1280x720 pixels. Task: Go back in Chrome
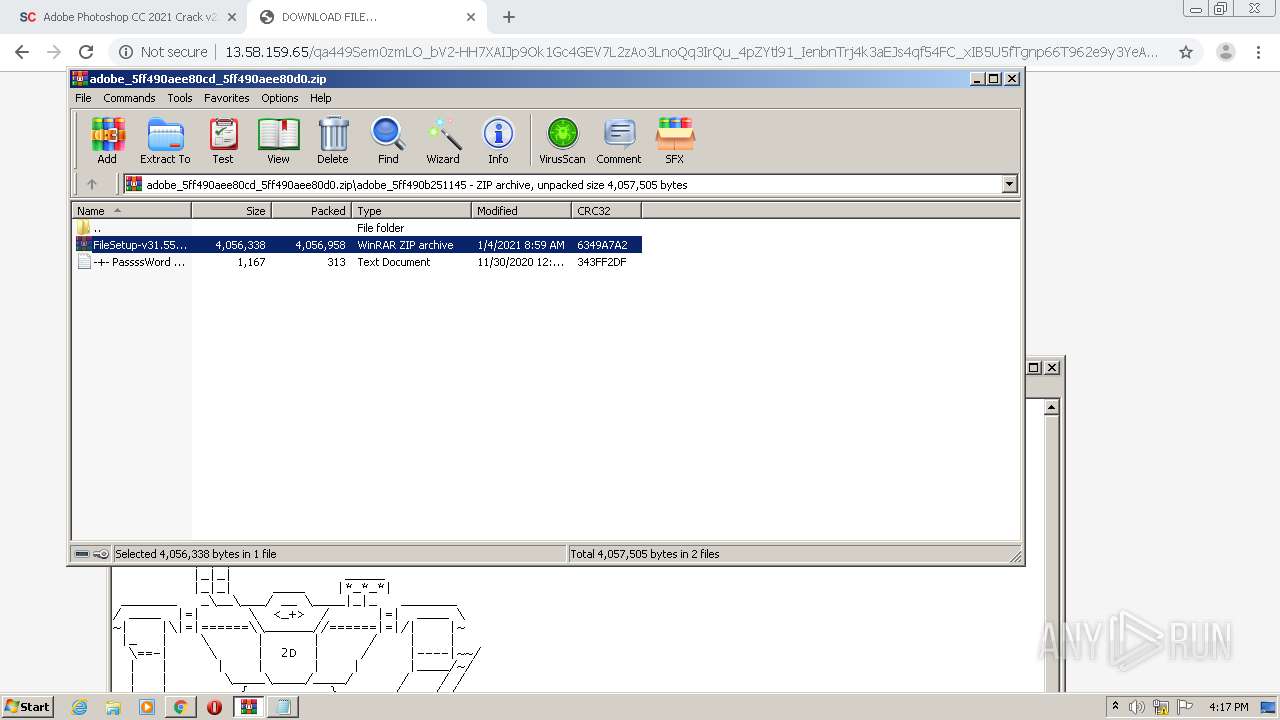22,52
